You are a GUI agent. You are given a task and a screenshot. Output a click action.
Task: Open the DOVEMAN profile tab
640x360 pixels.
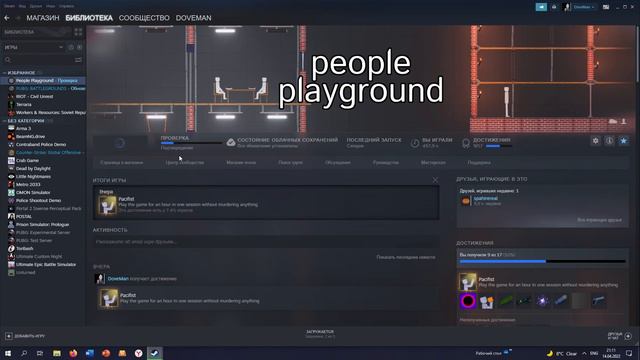click(x=193, y=18)
